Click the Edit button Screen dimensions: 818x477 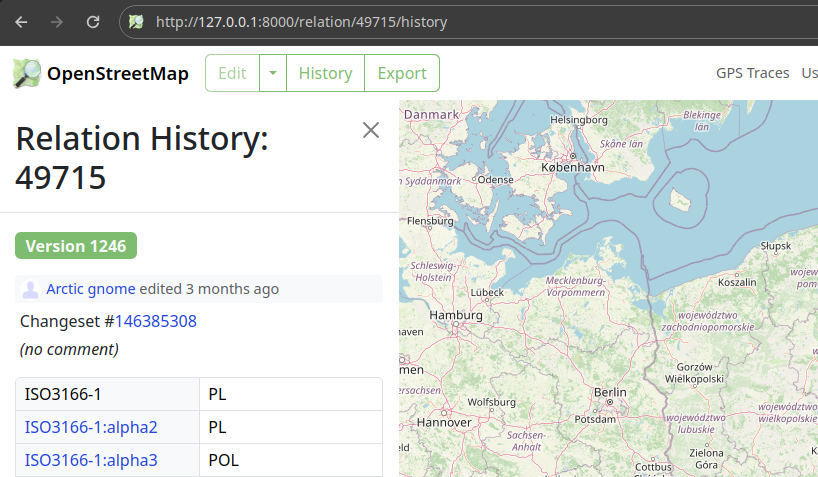click(x=232, y=73)
